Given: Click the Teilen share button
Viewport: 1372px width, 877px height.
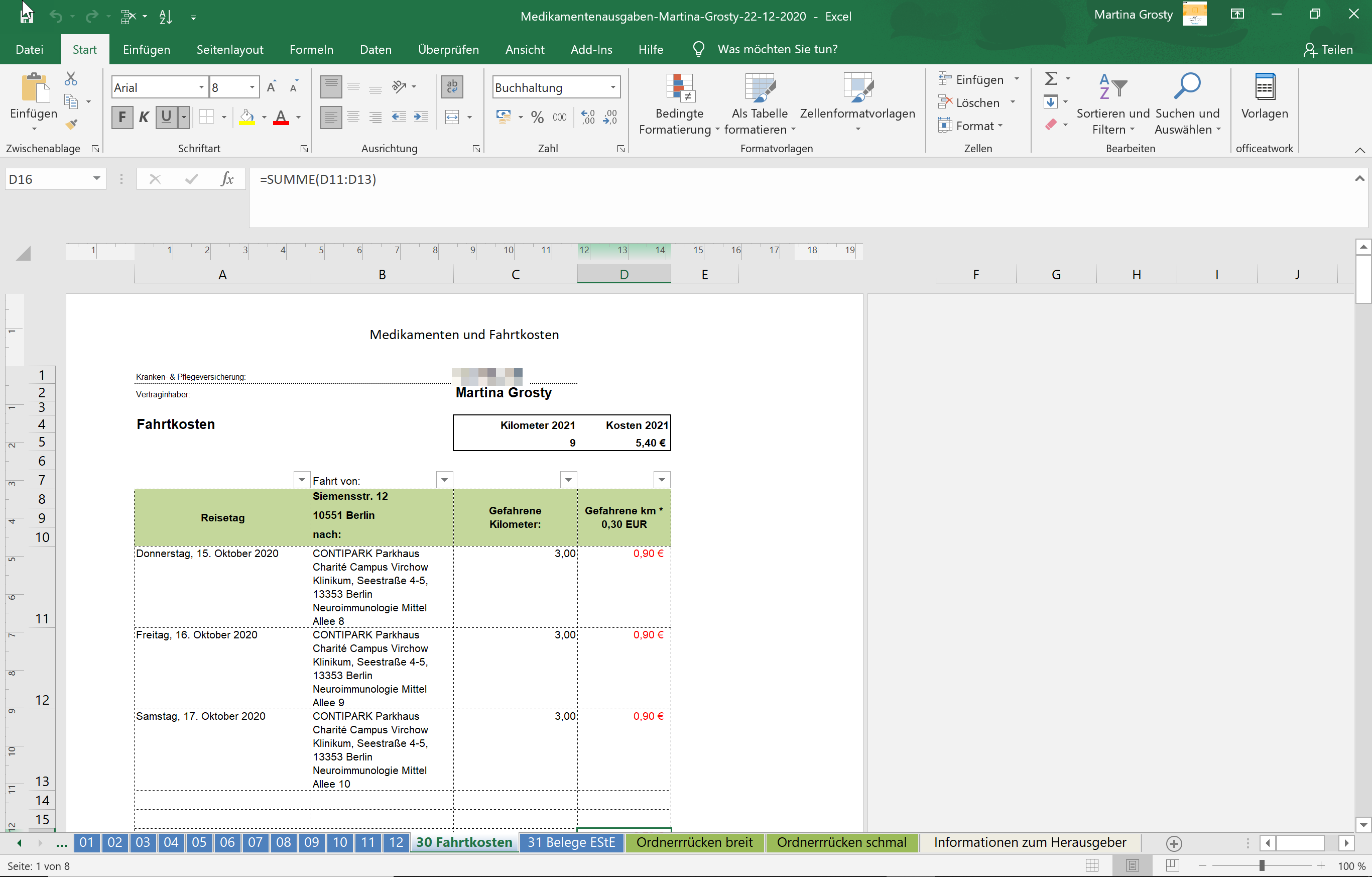Looking at the screenshot, I should 1327,50.
